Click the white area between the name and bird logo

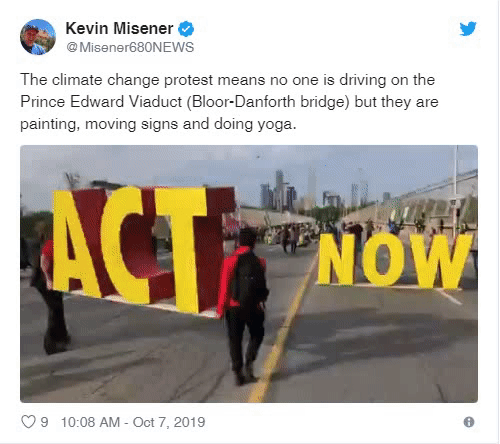click(x=327, y=29)
